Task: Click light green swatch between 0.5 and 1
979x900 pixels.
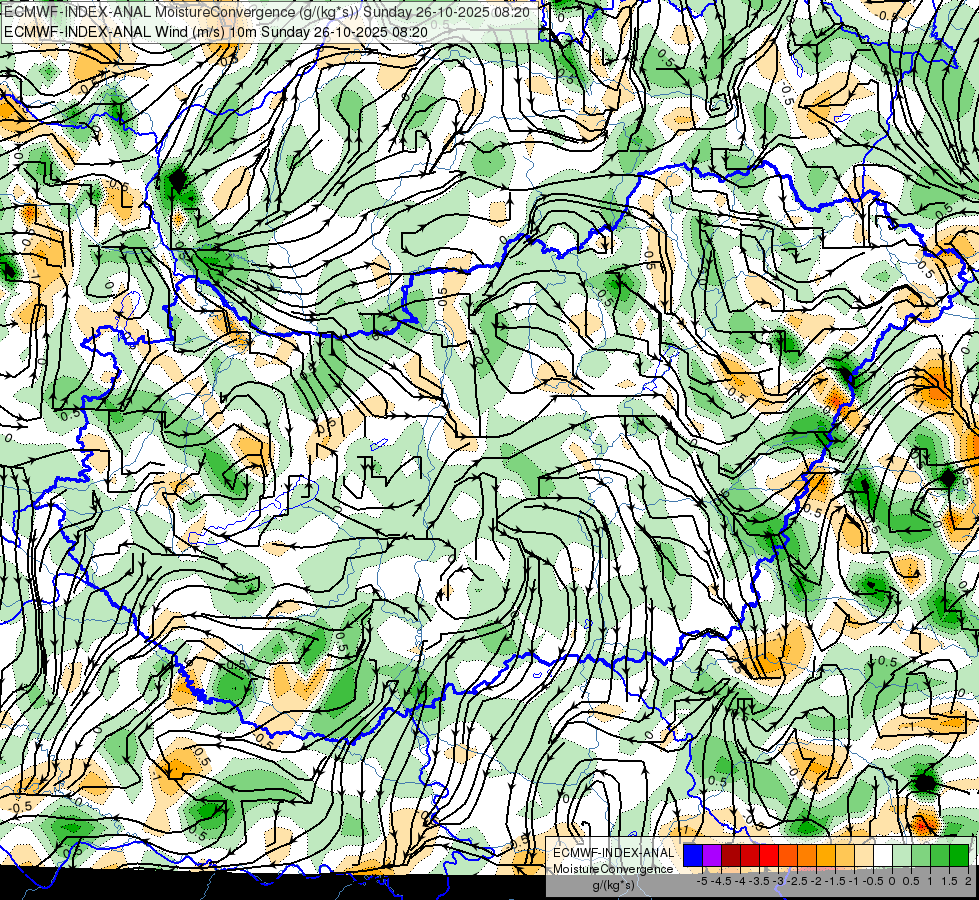Action: click(921, 856)
